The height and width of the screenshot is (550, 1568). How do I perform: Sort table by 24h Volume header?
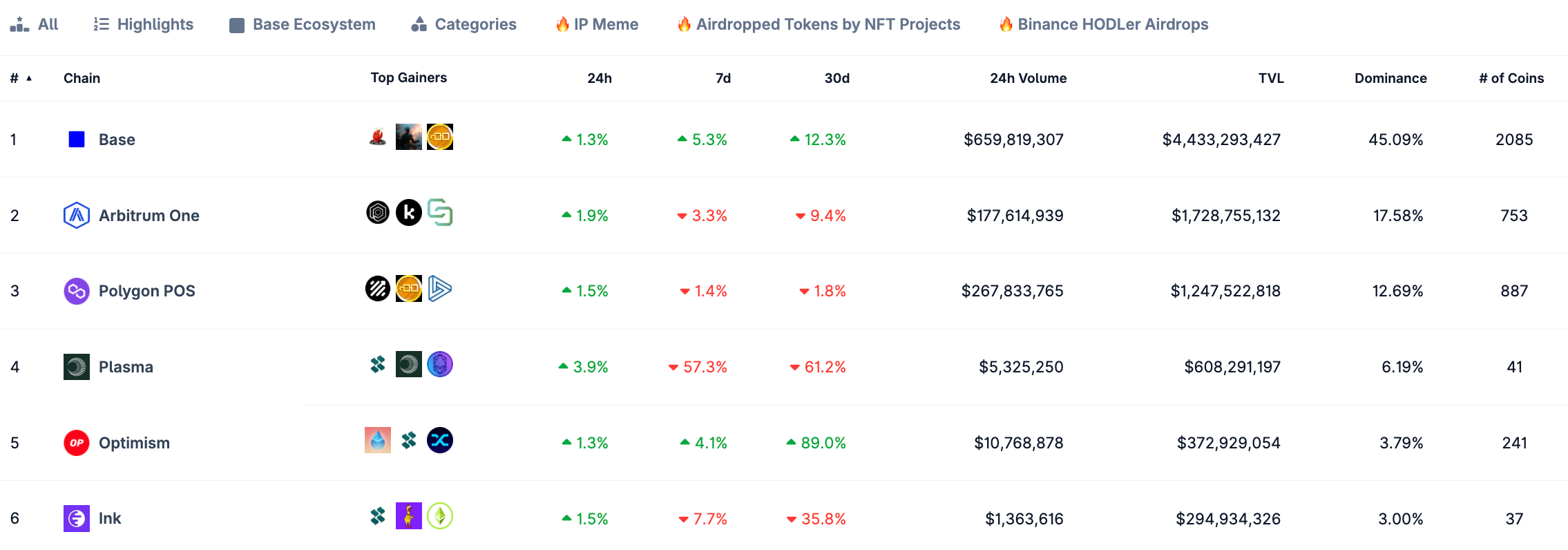1028,78
